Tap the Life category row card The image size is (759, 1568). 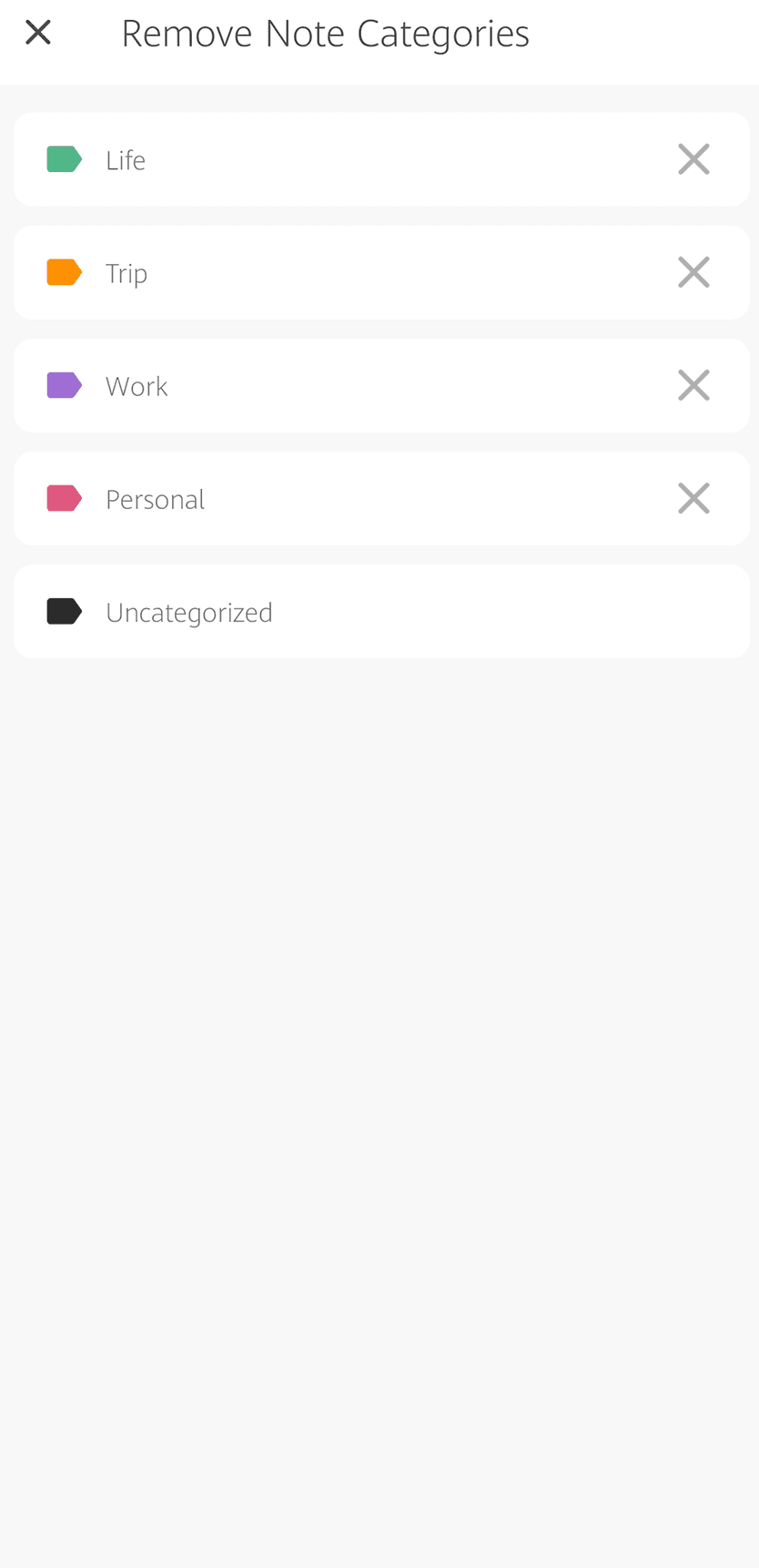point(382,159)
